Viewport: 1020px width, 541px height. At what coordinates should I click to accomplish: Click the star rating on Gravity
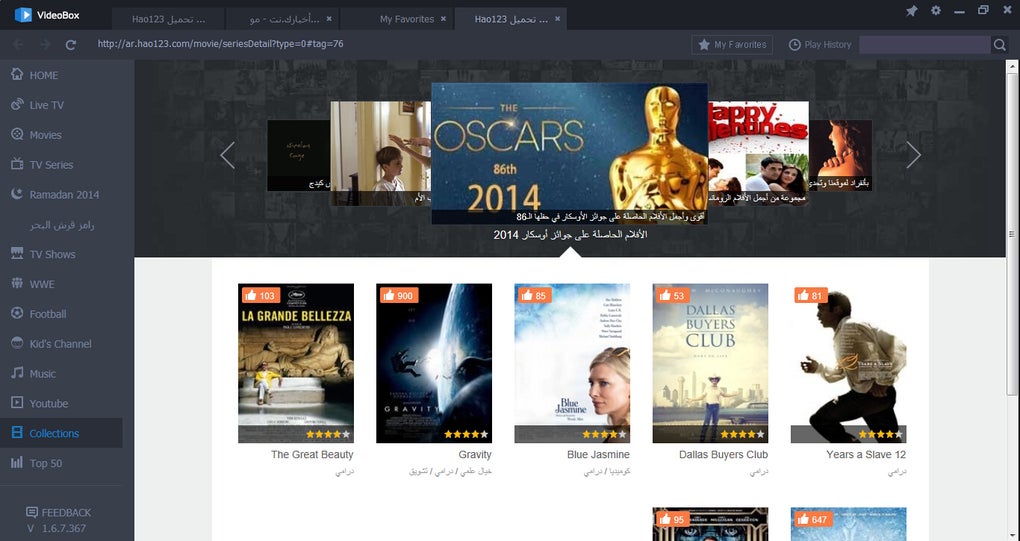(466, 434)
